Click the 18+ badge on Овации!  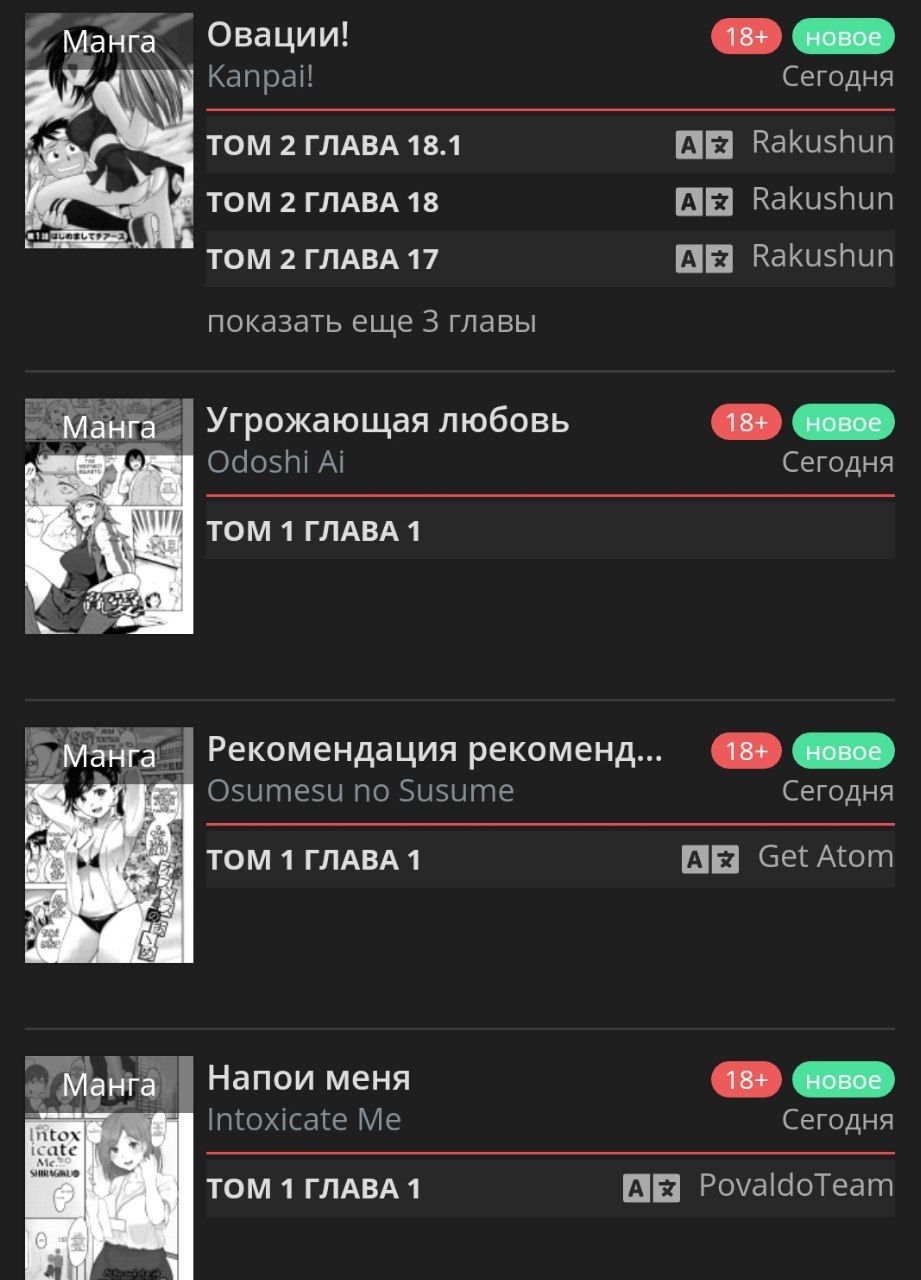point(746,37)
